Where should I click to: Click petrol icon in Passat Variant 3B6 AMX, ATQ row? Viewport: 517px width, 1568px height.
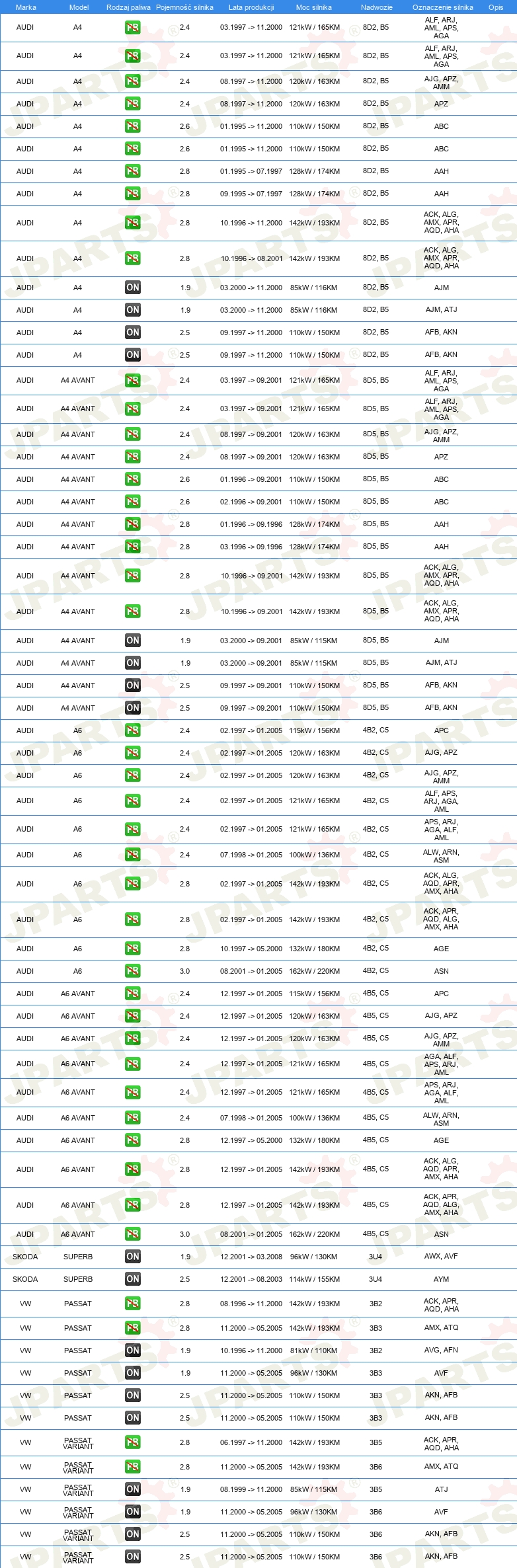point(132,1467)
